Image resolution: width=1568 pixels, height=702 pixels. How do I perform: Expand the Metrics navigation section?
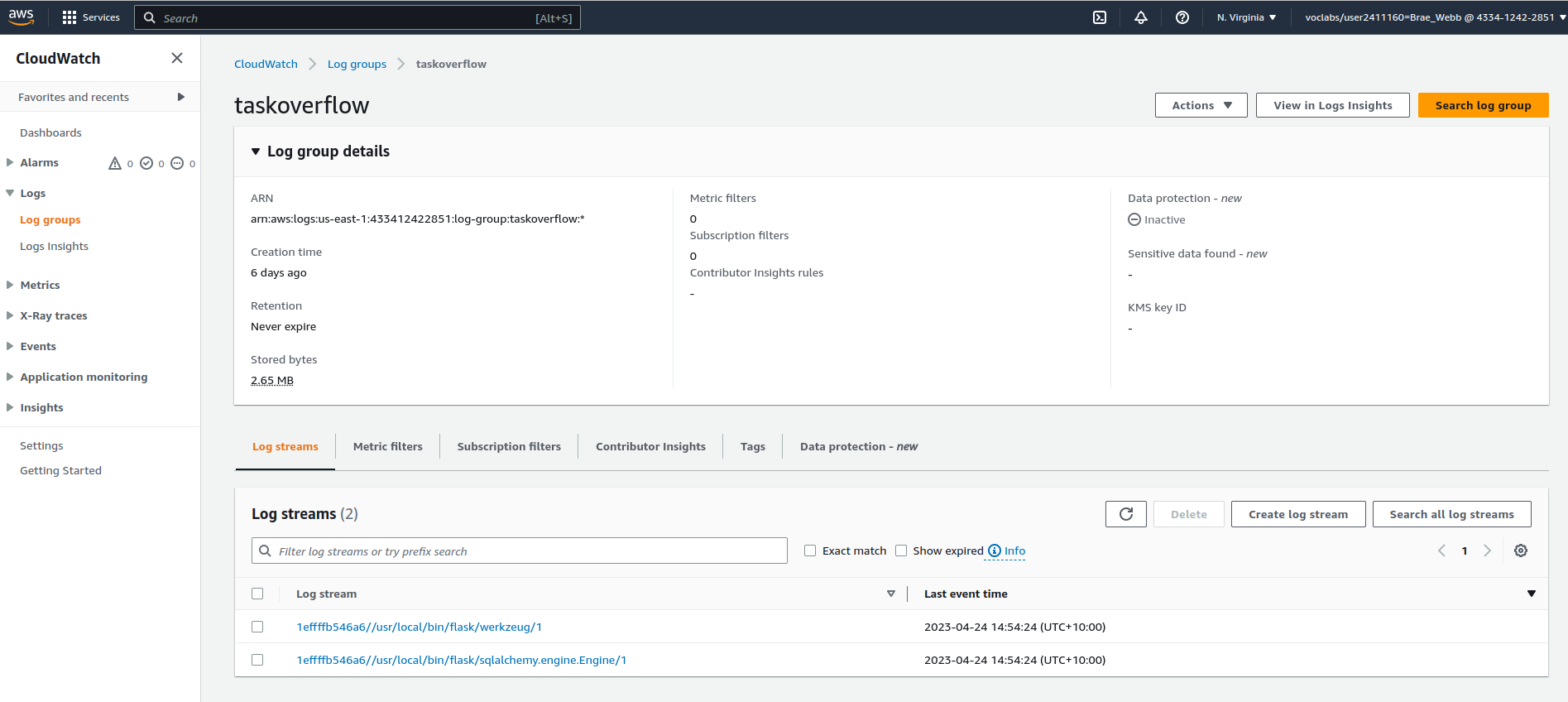[10, 285]
